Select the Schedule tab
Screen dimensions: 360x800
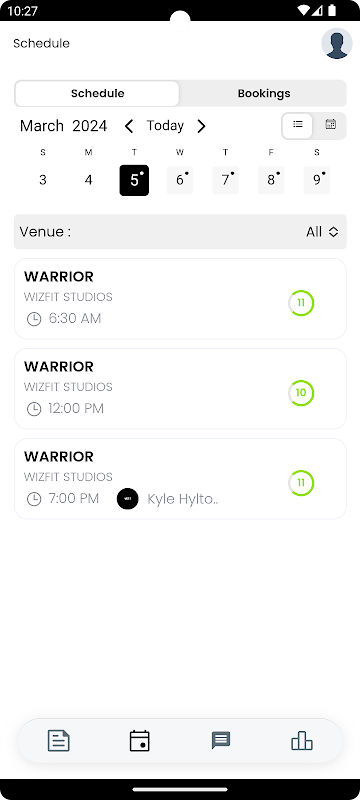tap(97, 93)
